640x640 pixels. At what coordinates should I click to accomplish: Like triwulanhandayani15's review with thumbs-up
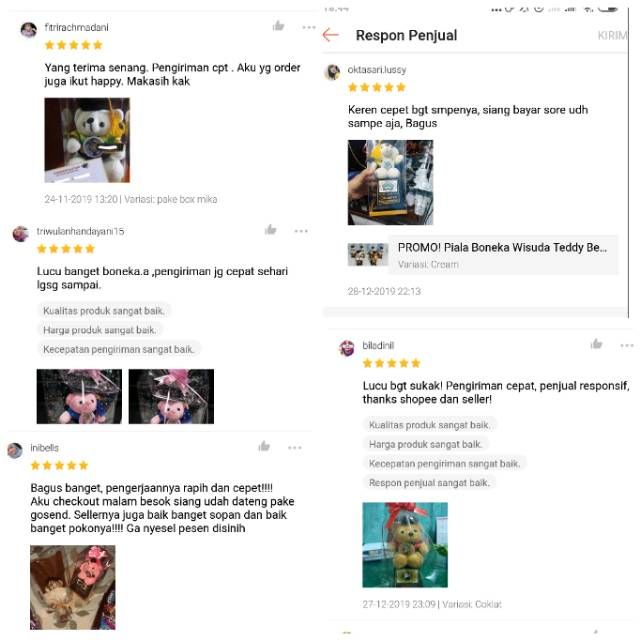coord(270,230)
